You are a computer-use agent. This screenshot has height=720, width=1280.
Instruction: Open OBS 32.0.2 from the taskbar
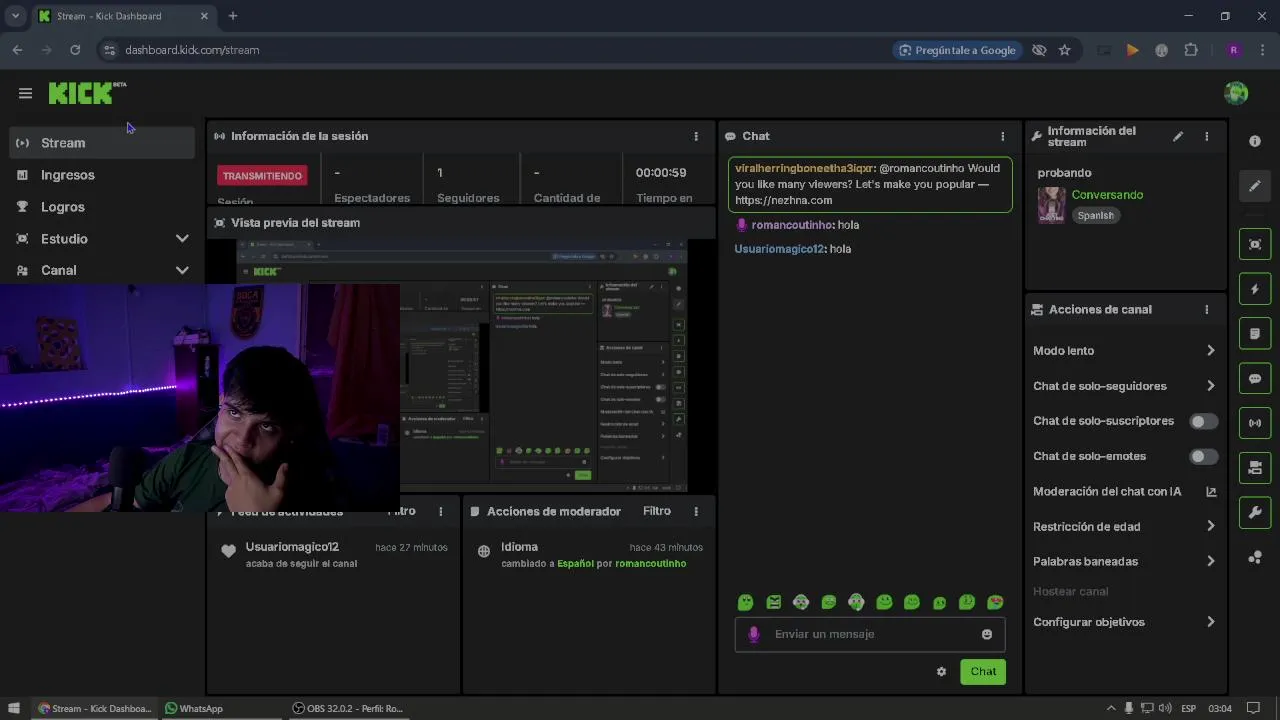[x=348, y=708]
